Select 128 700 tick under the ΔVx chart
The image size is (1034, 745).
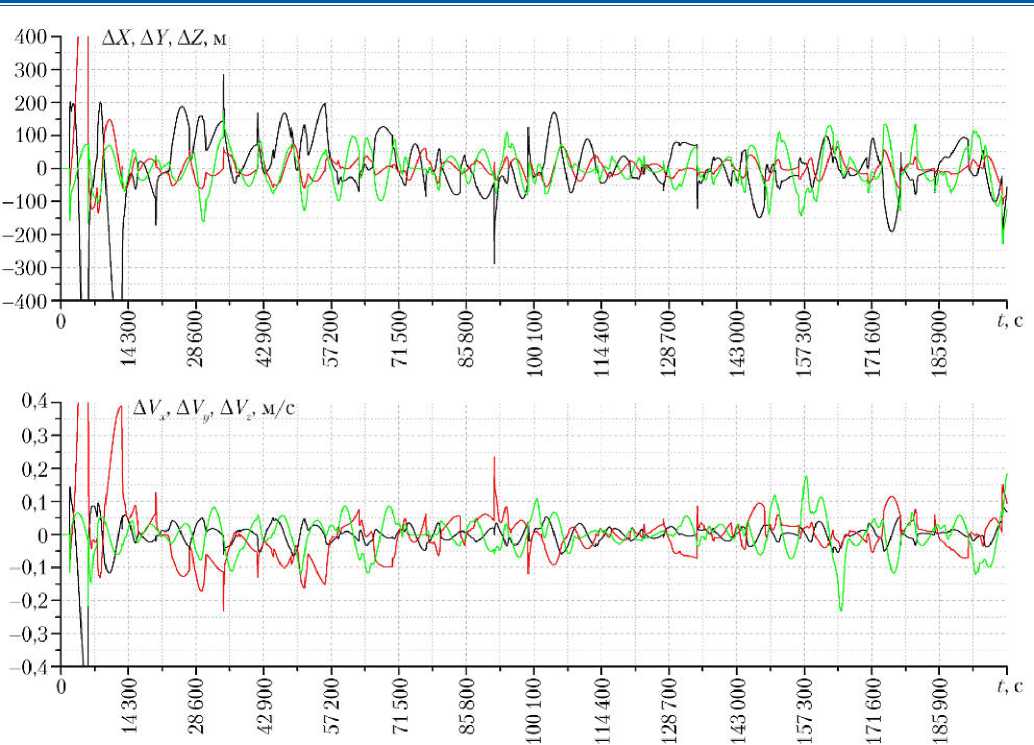669,710
